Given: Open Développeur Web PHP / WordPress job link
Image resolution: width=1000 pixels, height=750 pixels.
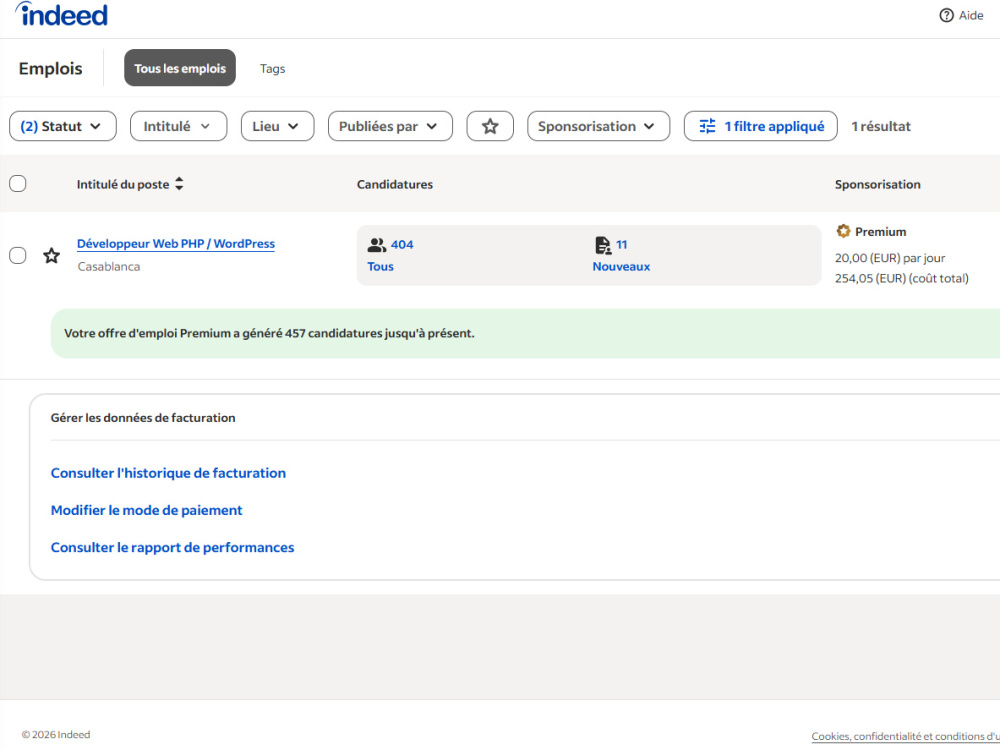Looking at the screenshot, I should (x=176, y=244).
